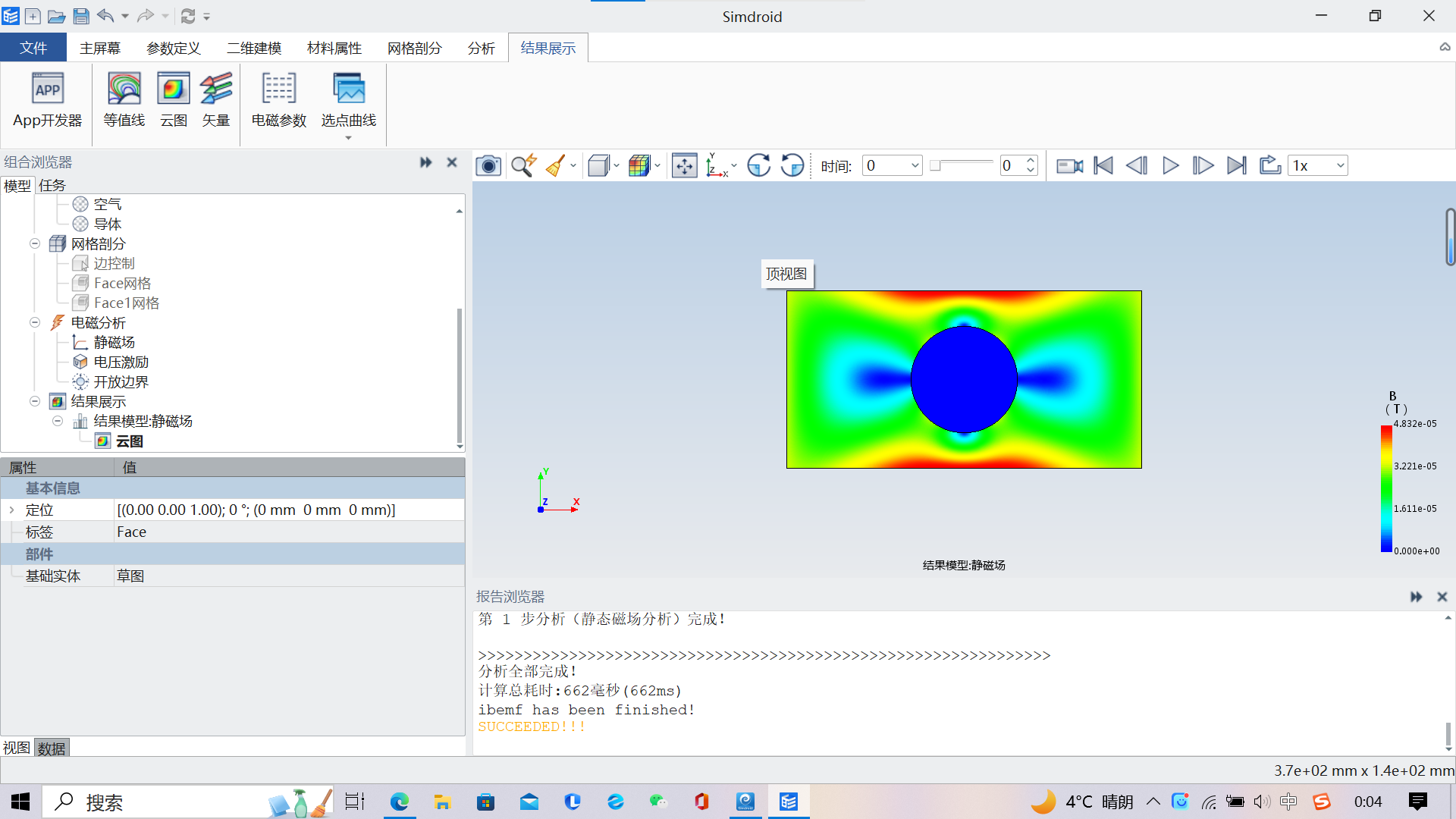Select the Face1网格 tree item
This screenshot has width=1456, height=819.
click(127, 303)
